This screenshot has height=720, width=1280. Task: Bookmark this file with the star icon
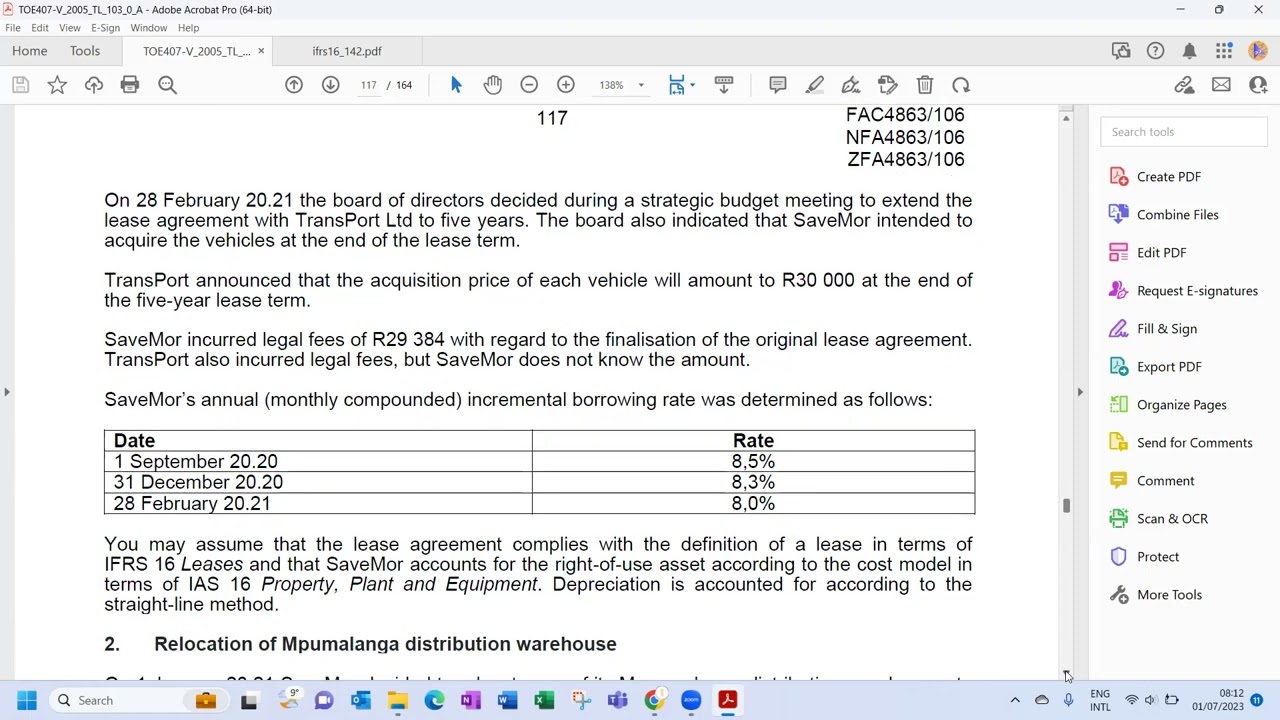57,85
